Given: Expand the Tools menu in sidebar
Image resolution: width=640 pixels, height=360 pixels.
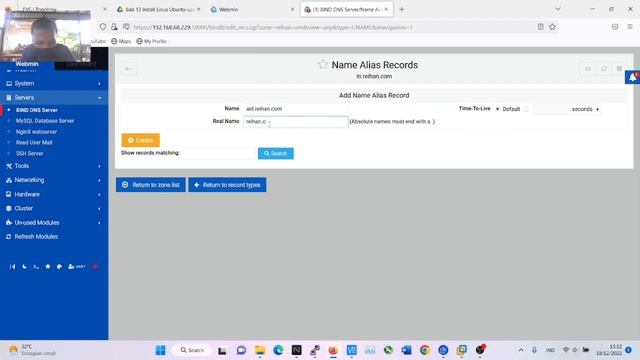Looking at the screenshot, I should click(54, 166).
